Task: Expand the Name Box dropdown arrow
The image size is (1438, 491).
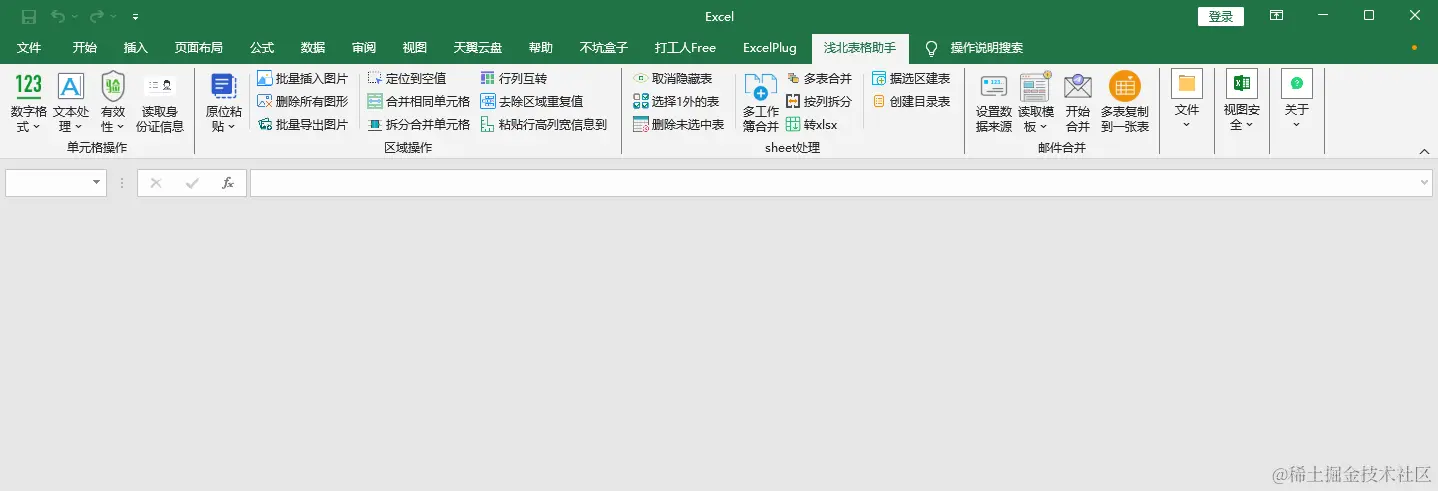Action: coord(97,183)
